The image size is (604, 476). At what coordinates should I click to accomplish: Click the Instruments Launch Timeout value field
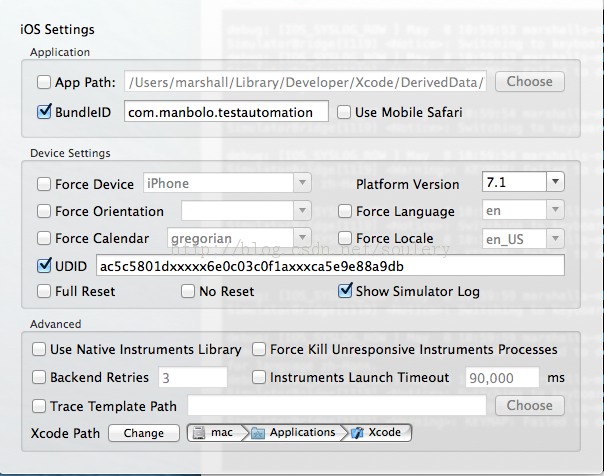[x=502, y=377]
